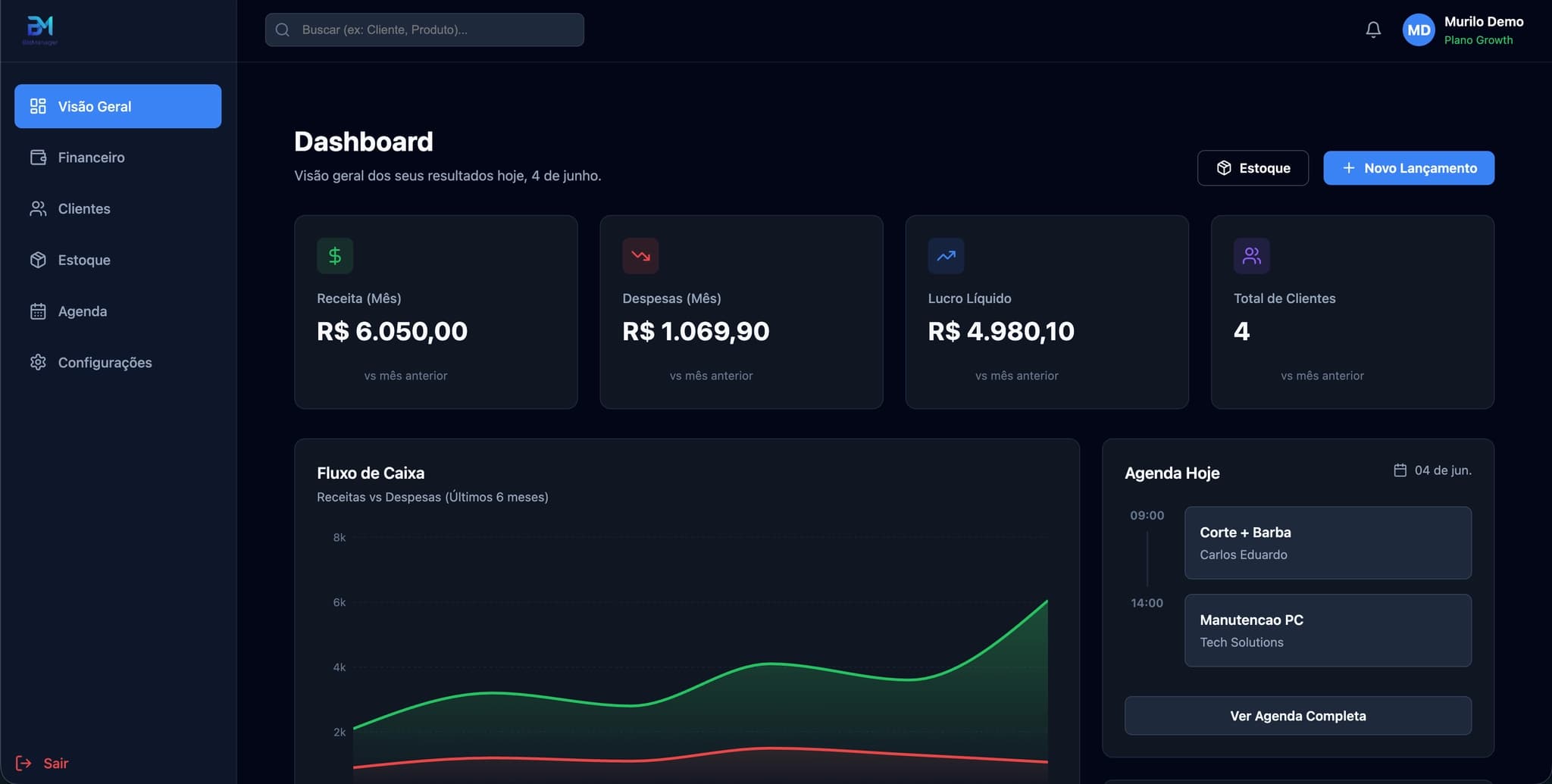Click the red despesas line in chart

[769, 749]
